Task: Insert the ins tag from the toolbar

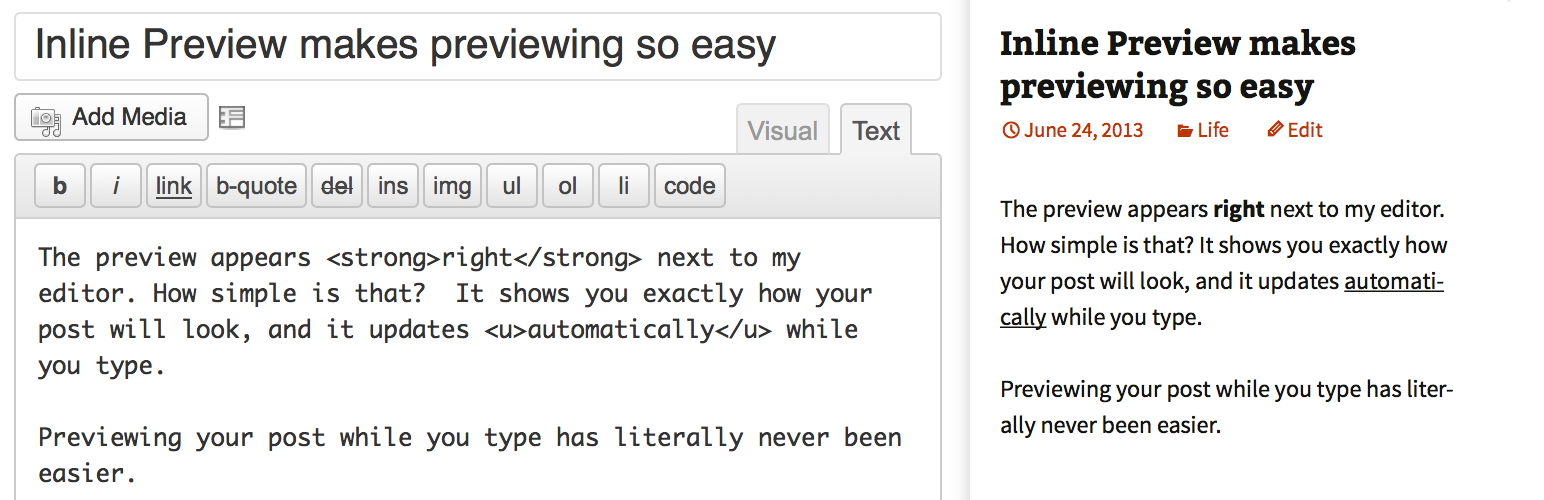Action: (393, 186)
